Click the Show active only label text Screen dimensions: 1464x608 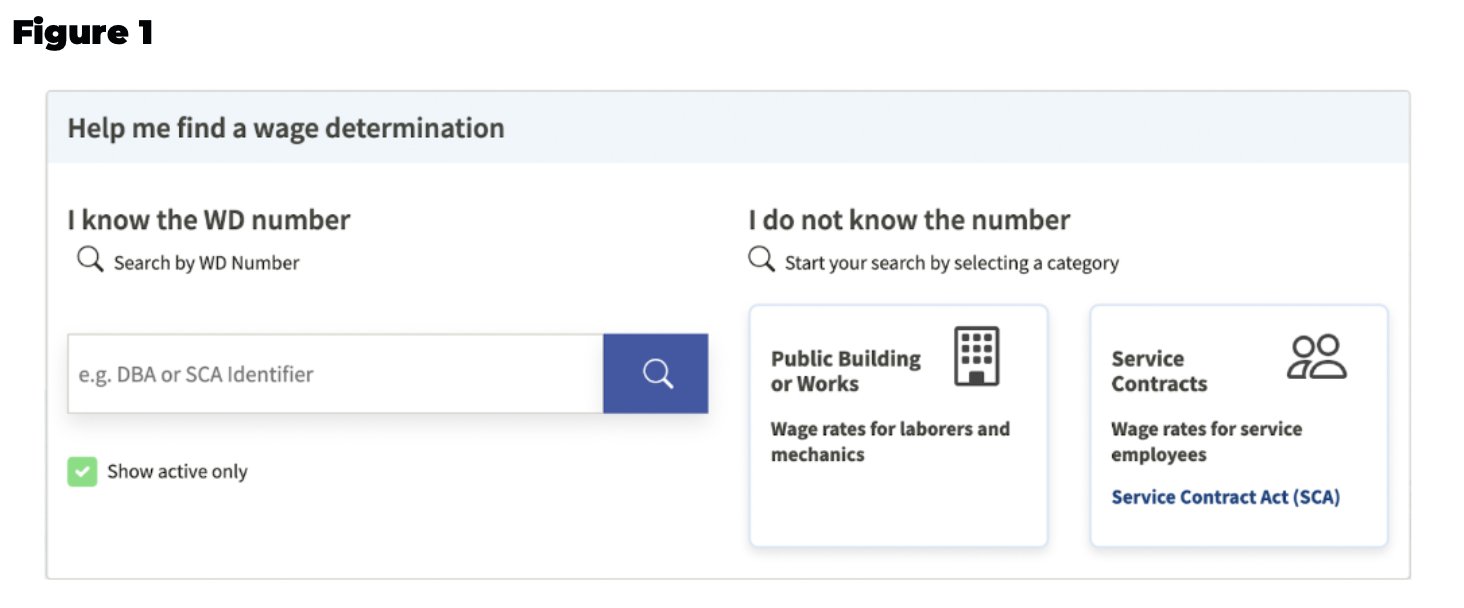point(177,472)
